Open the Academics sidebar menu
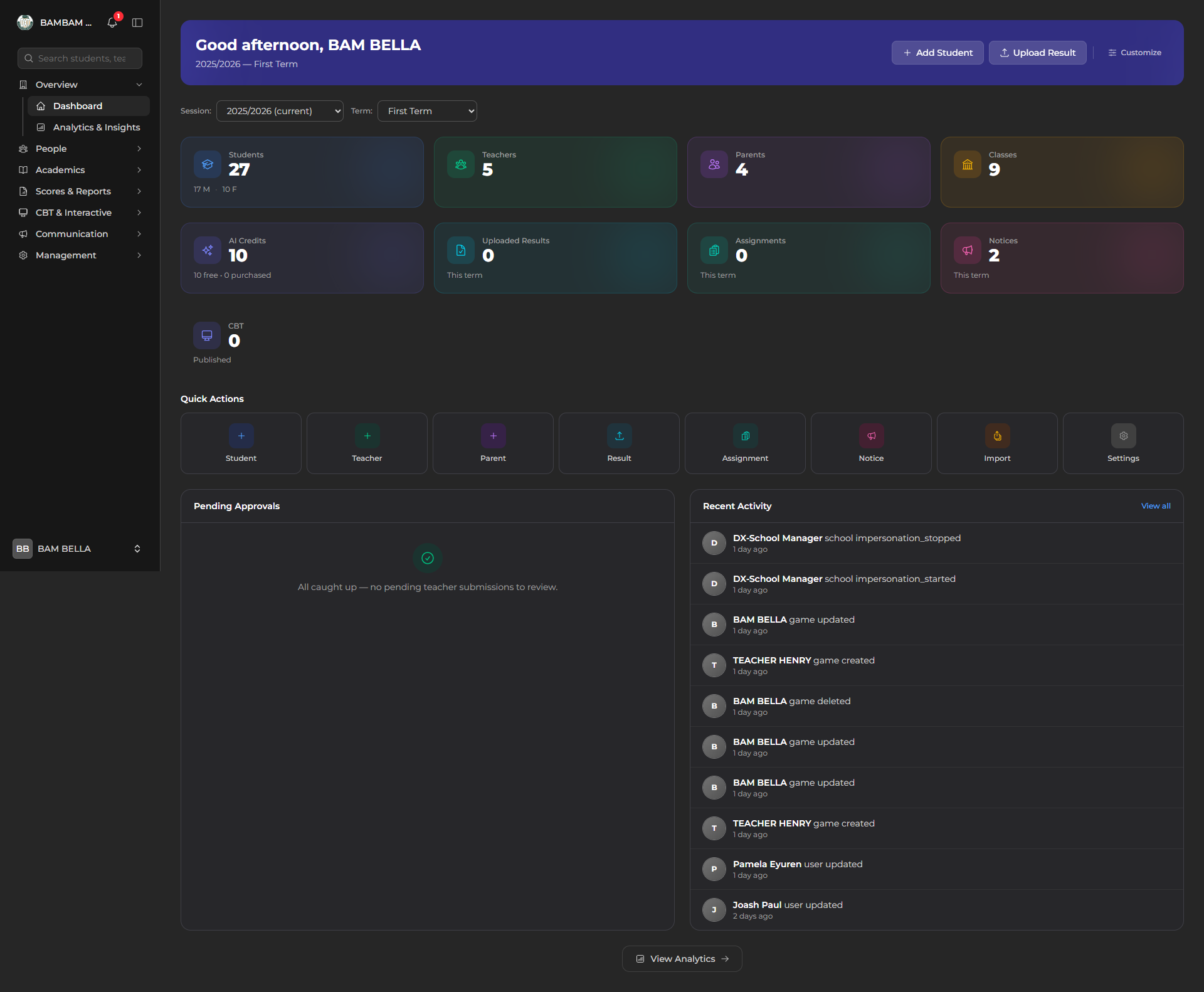The width and height of the screenshot is (1204, 992). click(x=80, y=170)
